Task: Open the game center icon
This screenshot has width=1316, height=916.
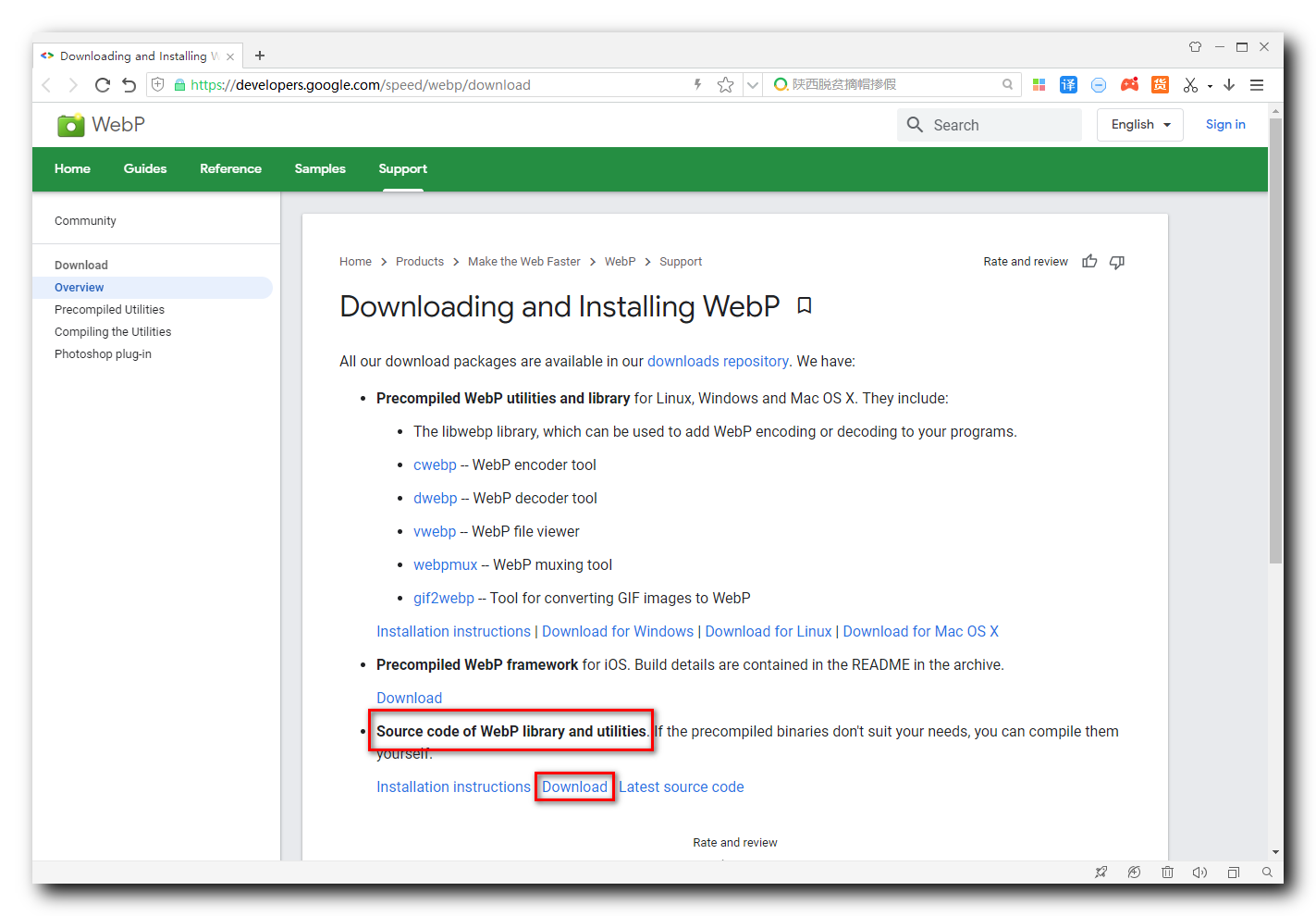Action: (1129, 84)
